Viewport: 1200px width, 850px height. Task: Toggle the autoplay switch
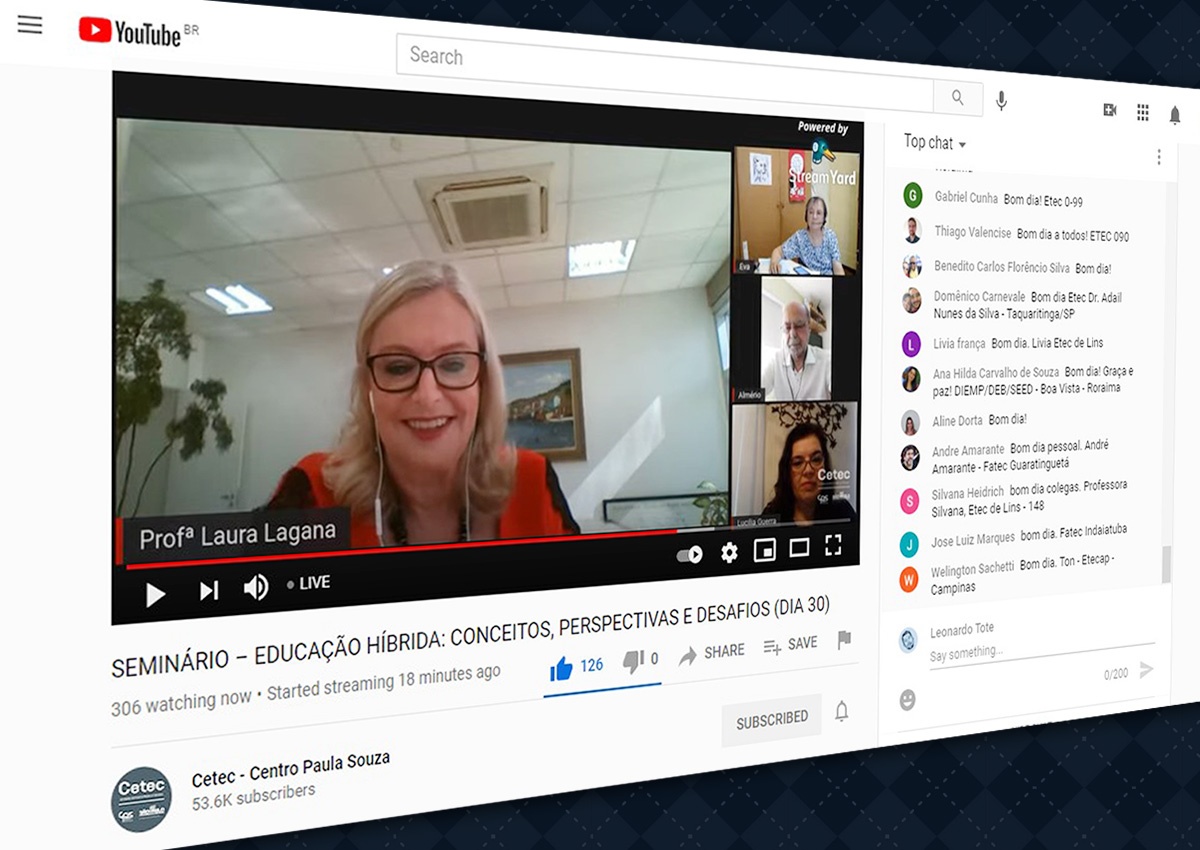click(x=689, y=555)
